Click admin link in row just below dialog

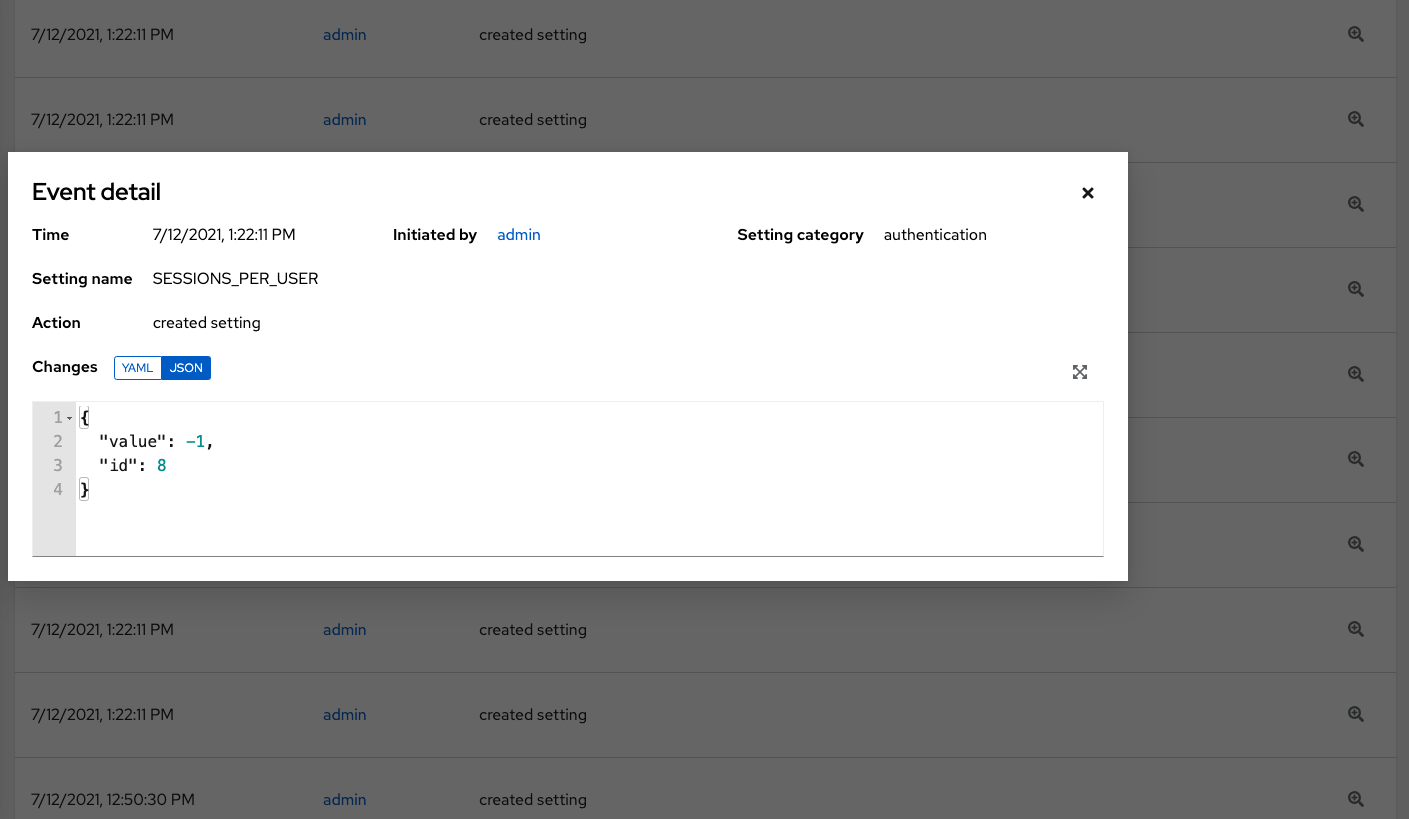point(344,630)
